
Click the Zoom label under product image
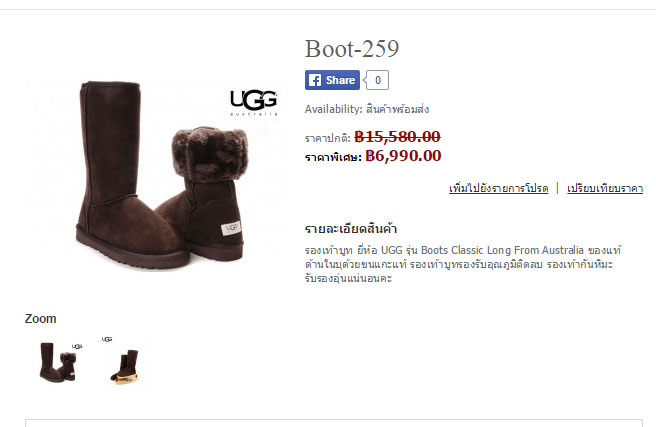tap(40, 319)
